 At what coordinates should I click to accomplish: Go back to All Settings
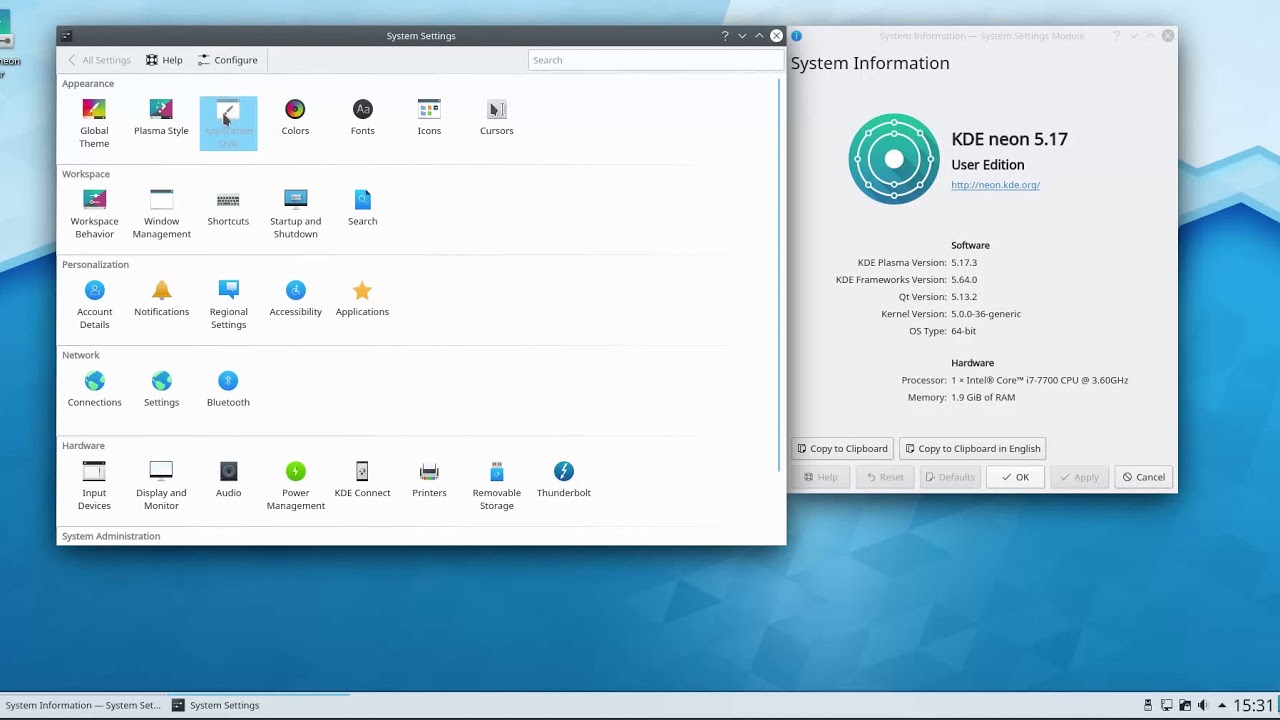coord(99,60)
